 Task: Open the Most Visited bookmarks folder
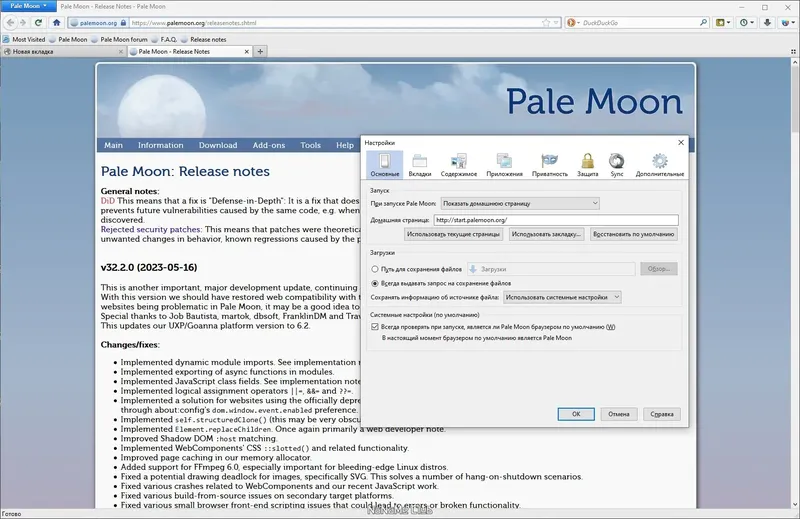coord(24,39)
